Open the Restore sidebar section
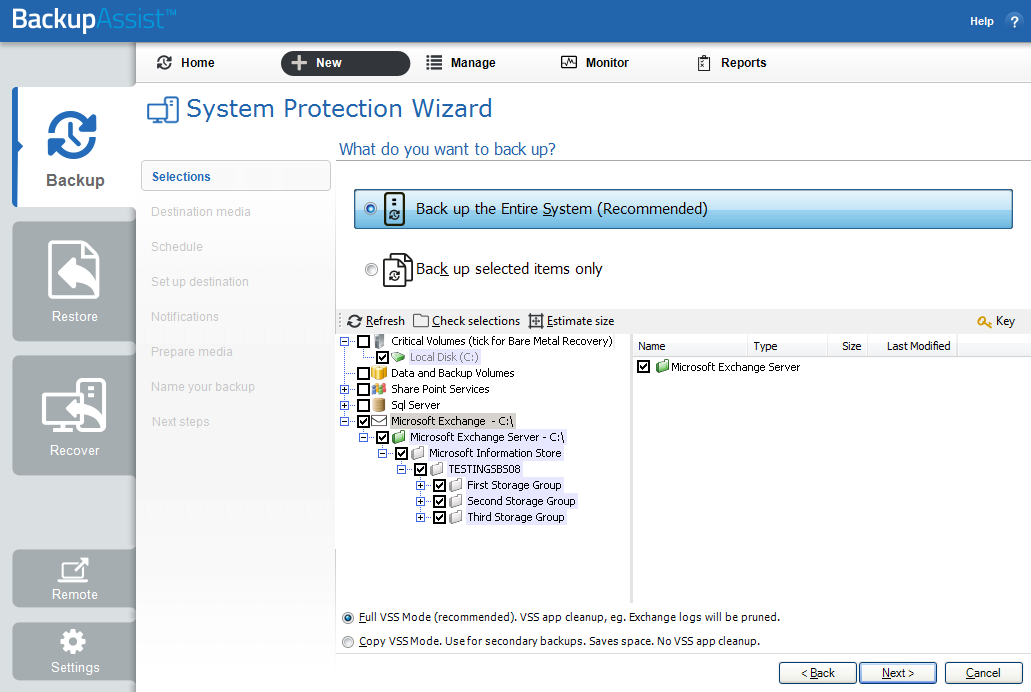This screenshot has width=1031, height=692. click(x=74, y=281)
